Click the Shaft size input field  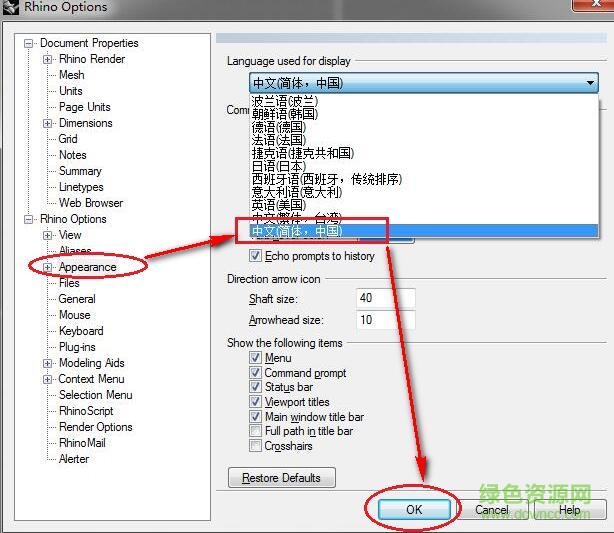click(385, 298)
